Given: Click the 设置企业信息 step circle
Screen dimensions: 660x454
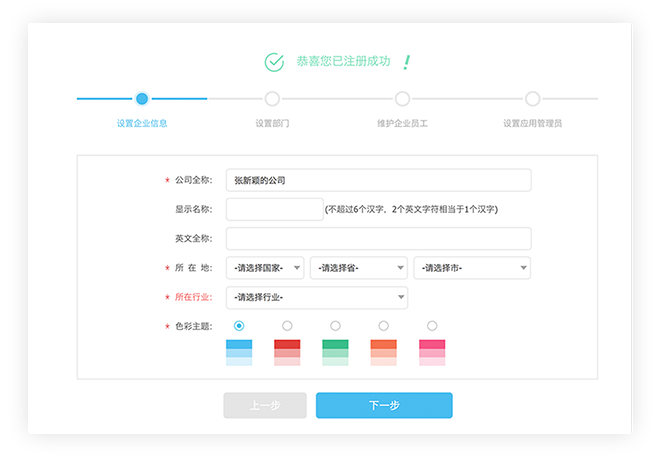Looking at the screenshot, I should pyautogui.click(x=142, y=98).
